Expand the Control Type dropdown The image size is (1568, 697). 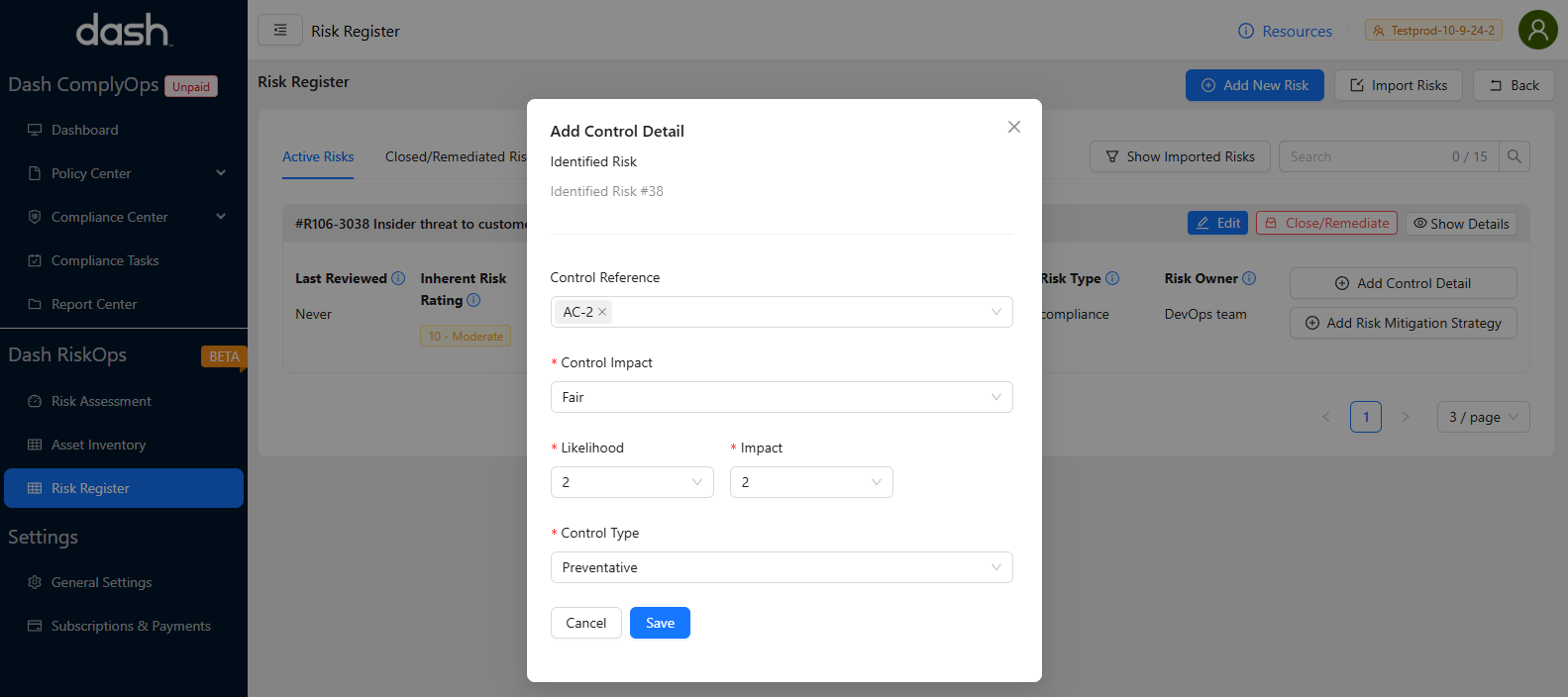coord(781,567)
